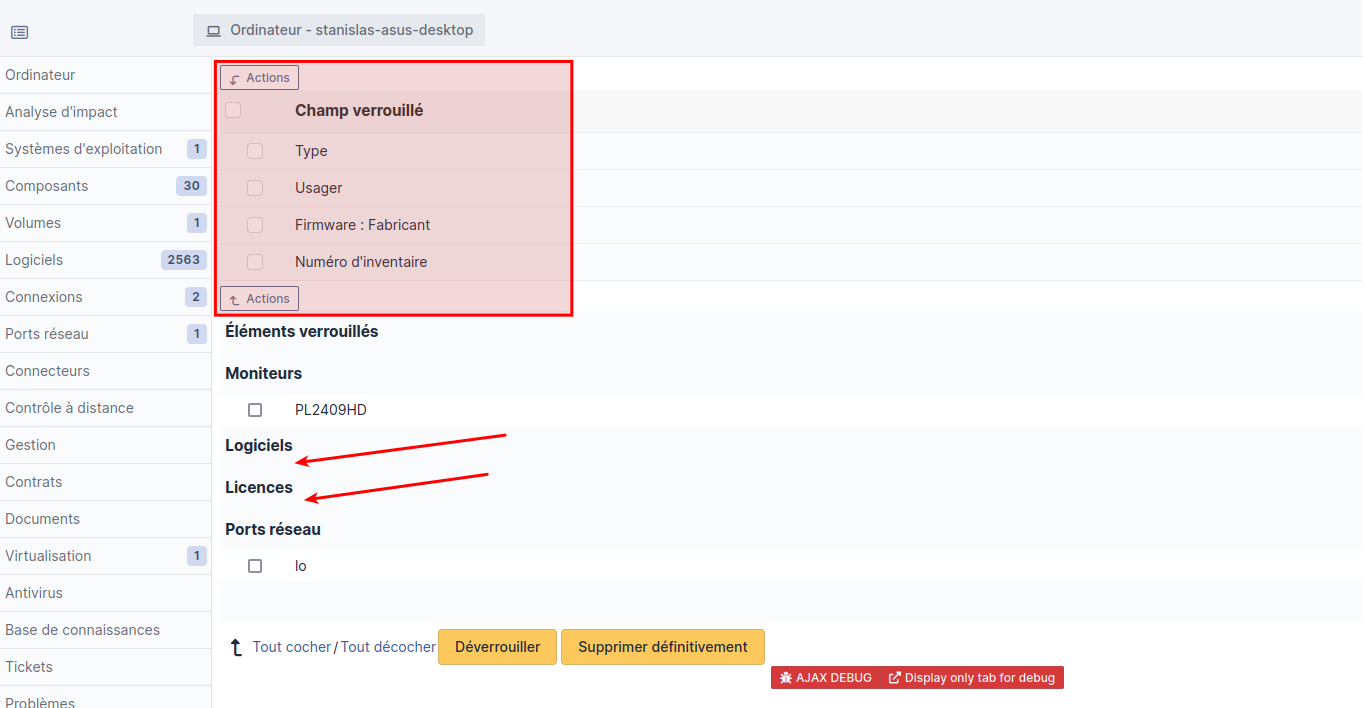Check the Usager locked field checkbox
Screen dimensions: 1365x708
tap(255, 188)
